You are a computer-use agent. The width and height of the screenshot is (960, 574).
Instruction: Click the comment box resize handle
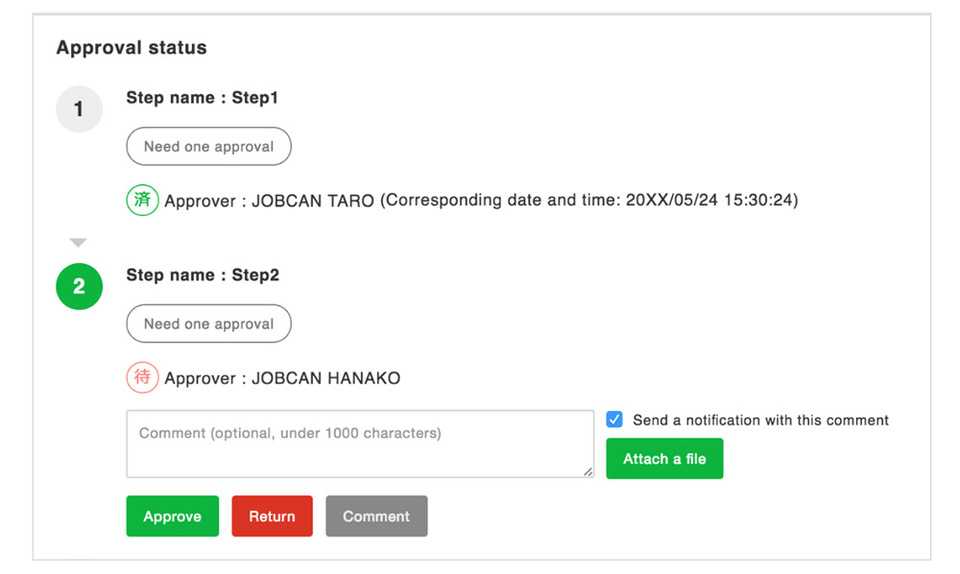587,471
